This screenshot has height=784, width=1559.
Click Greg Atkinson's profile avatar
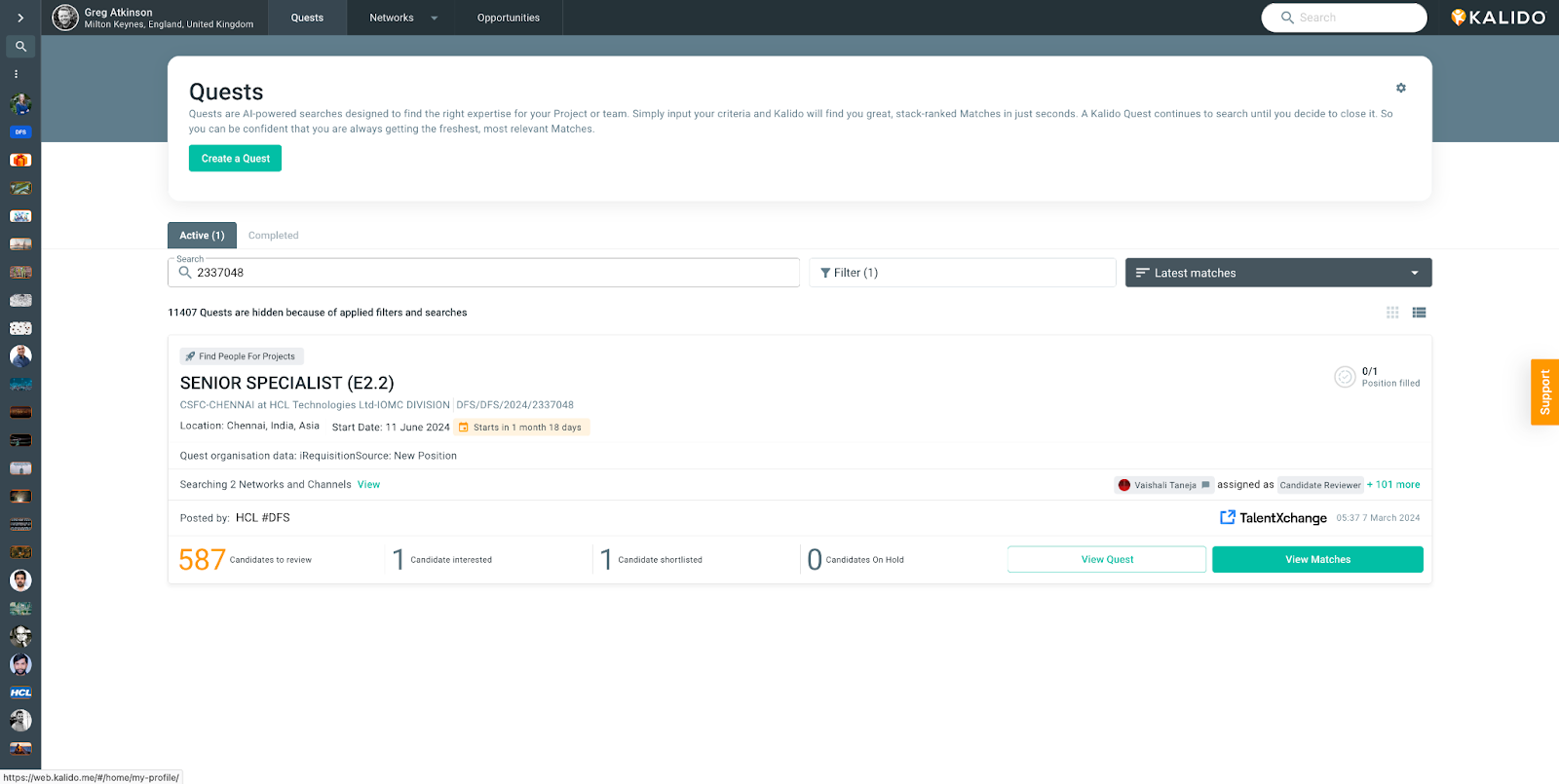[65, 18]
